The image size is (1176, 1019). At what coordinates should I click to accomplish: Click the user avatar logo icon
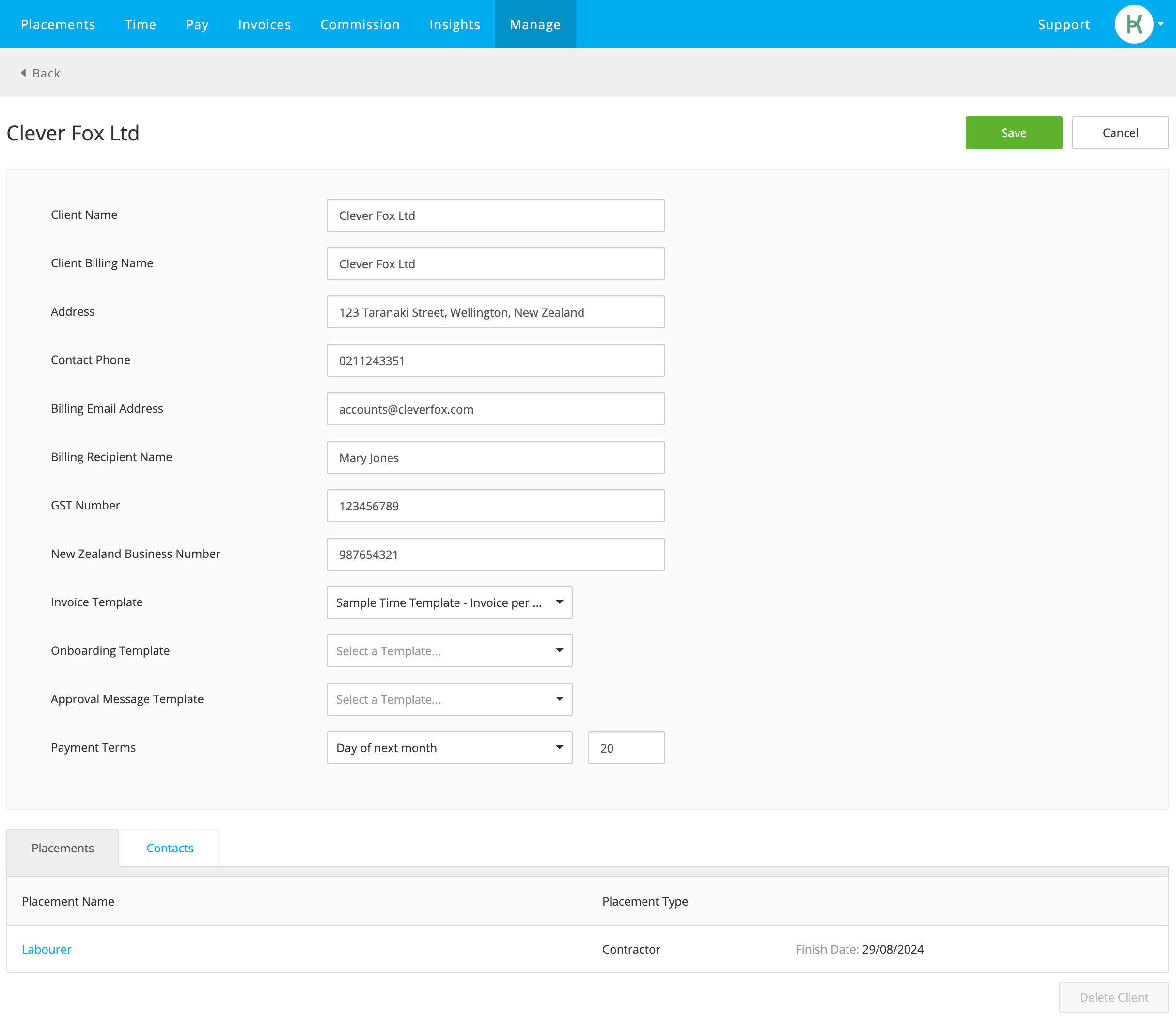coord(1133,24)
